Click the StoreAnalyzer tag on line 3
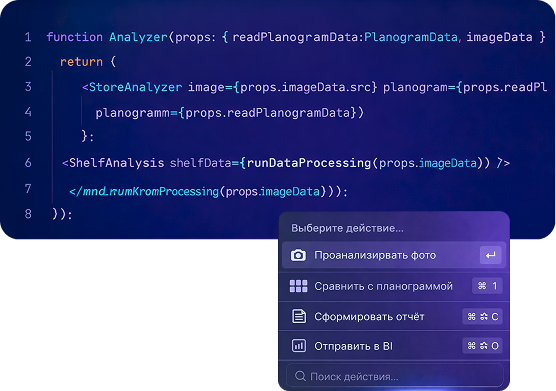 pos(135,87)
